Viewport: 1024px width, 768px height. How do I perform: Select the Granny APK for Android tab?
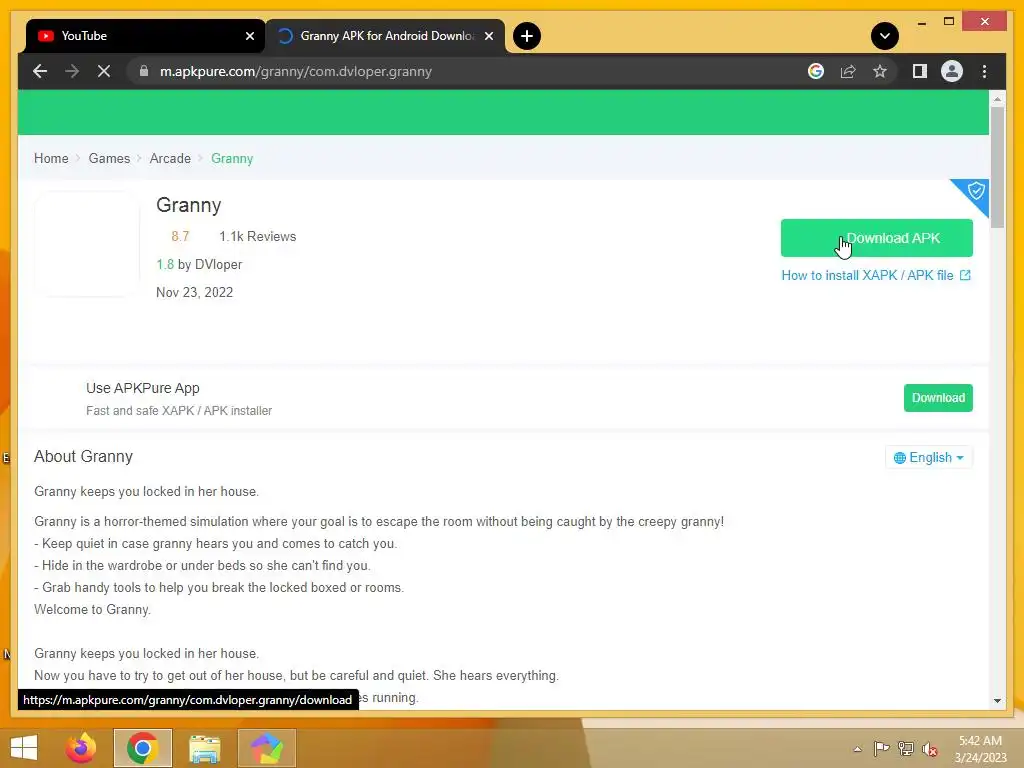[385, 36]
